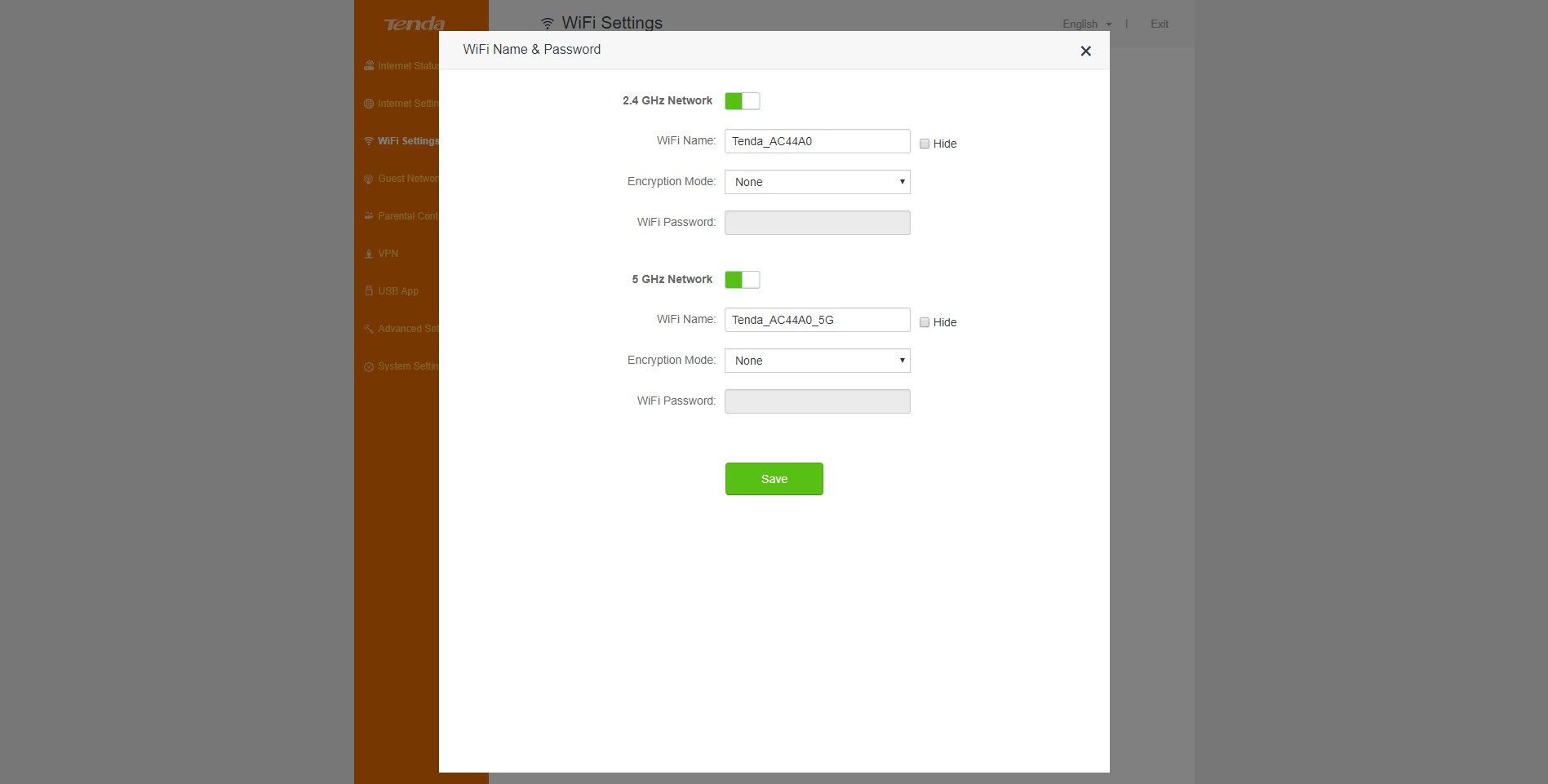Click the Internet Status sidebar icon

[369, 66]
